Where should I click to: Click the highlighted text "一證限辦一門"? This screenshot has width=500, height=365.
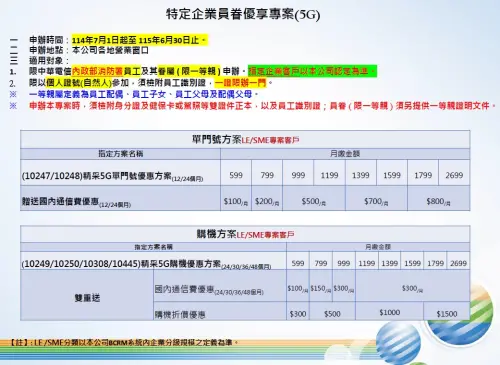click(x=240, y=83)
